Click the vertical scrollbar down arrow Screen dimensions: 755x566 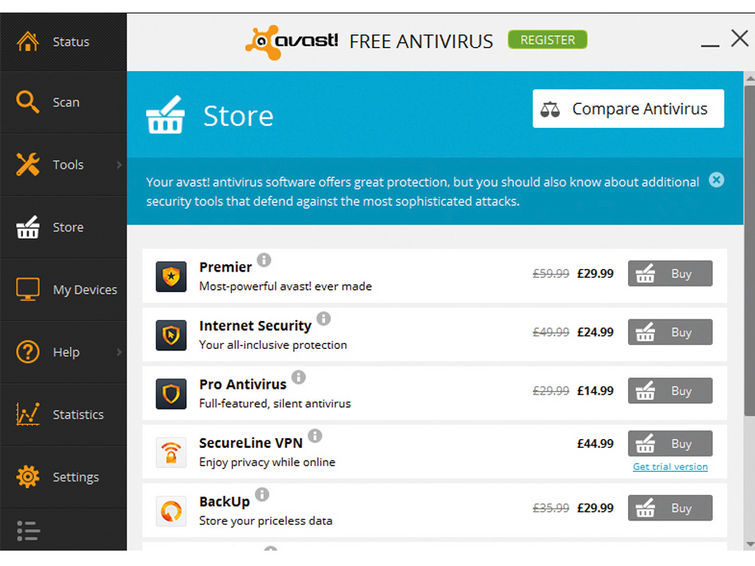click(749, 544)
